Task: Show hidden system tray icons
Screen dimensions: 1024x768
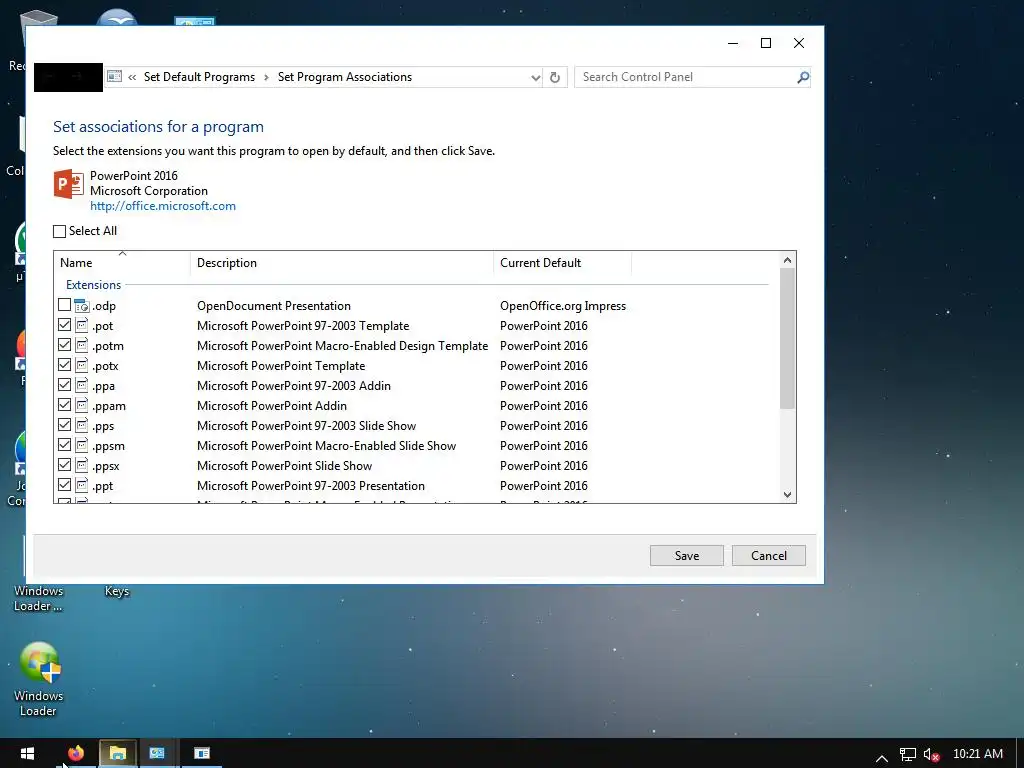Action: (x=882, y=758)
